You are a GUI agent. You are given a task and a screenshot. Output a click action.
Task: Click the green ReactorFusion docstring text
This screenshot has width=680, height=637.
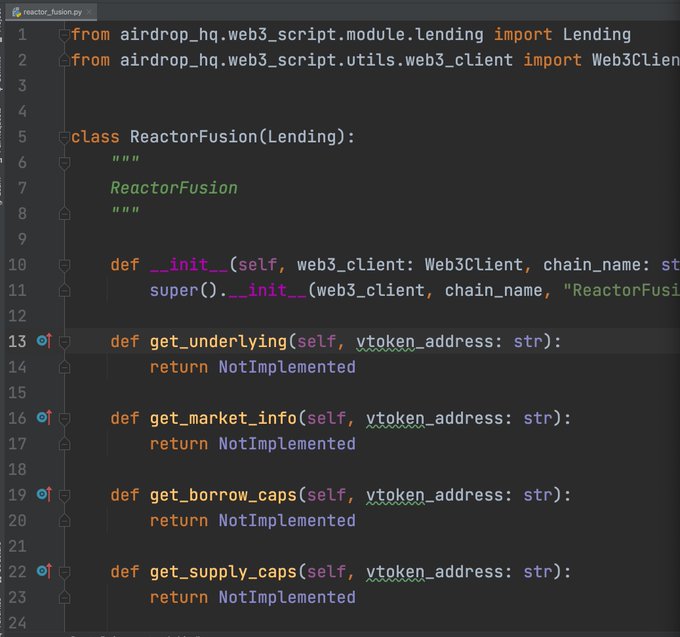[x=174, y=188]
